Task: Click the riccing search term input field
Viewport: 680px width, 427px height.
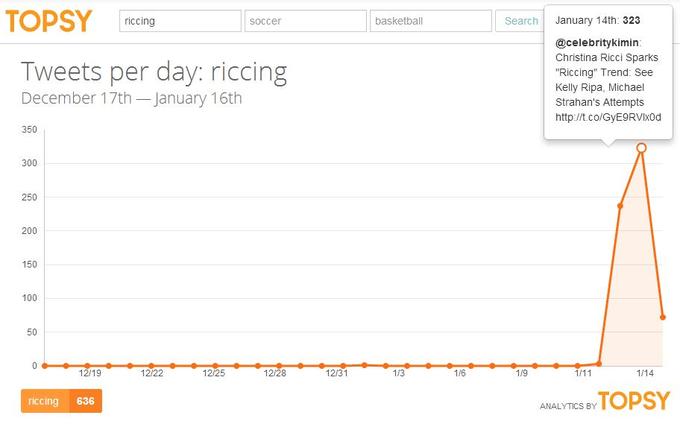Action: coord(180,21)
